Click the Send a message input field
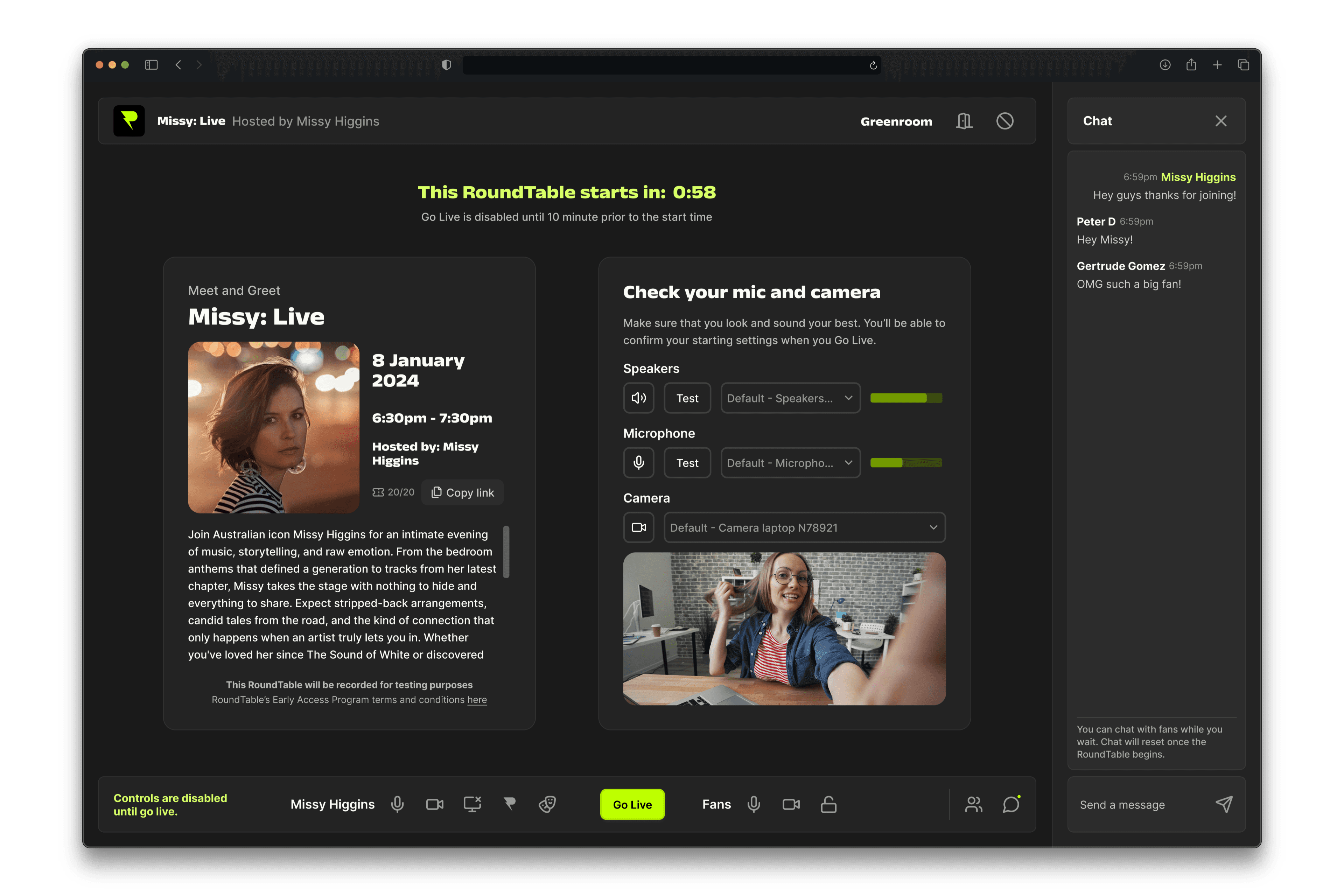Viewport: 1344px width, 896px height. click(x=1137, y=804)
